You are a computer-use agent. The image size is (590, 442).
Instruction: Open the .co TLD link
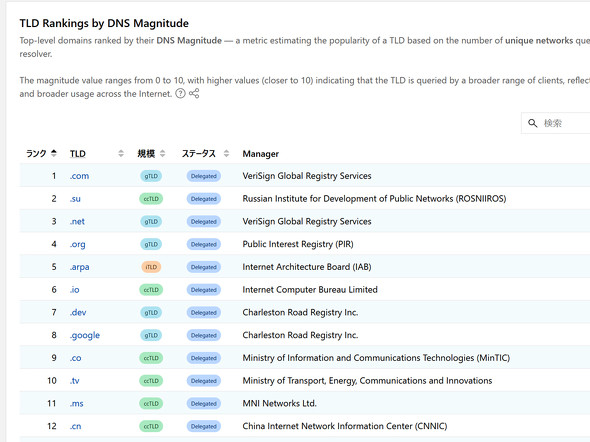(75, 358)
